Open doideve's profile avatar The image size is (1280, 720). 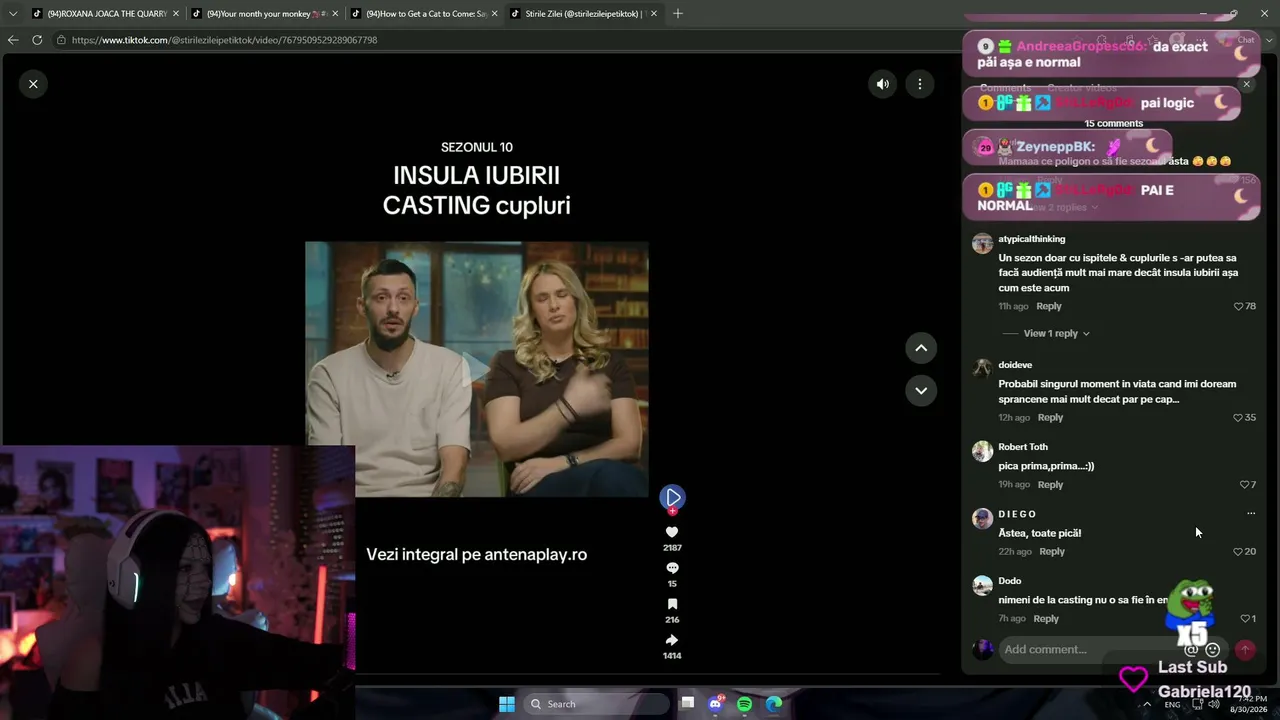pos(983,369)
